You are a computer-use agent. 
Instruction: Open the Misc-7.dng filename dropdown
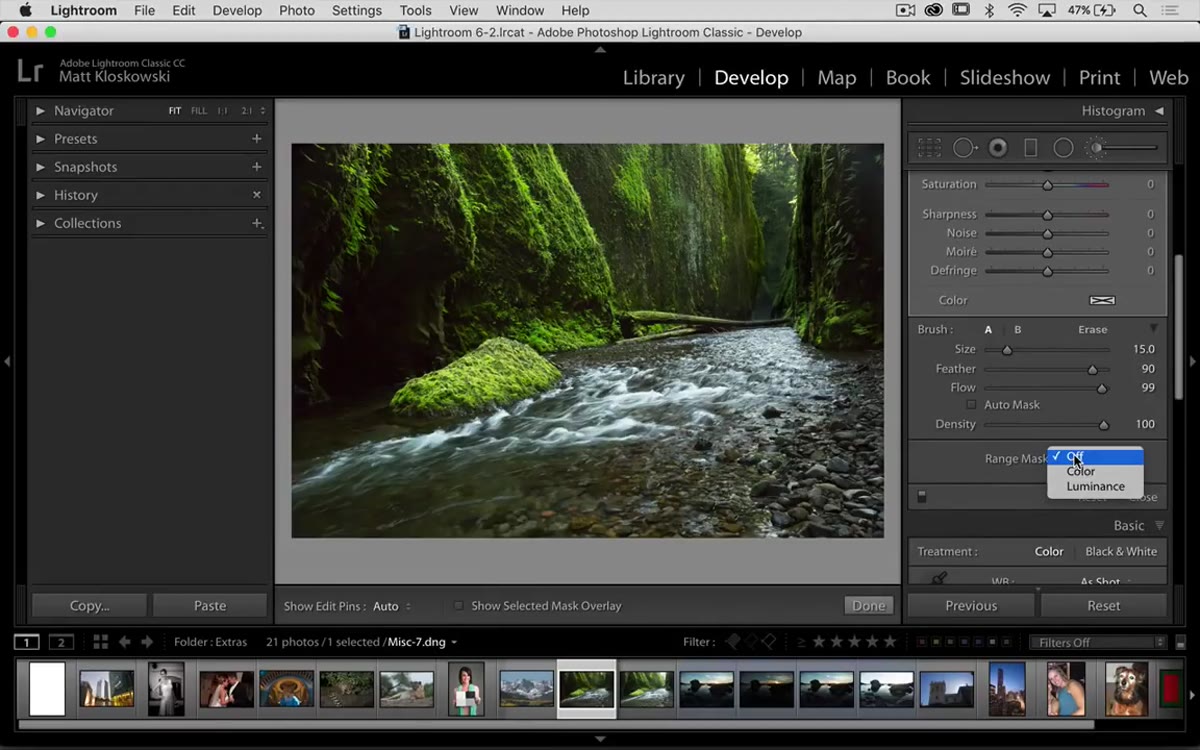[x=422, y=642]
